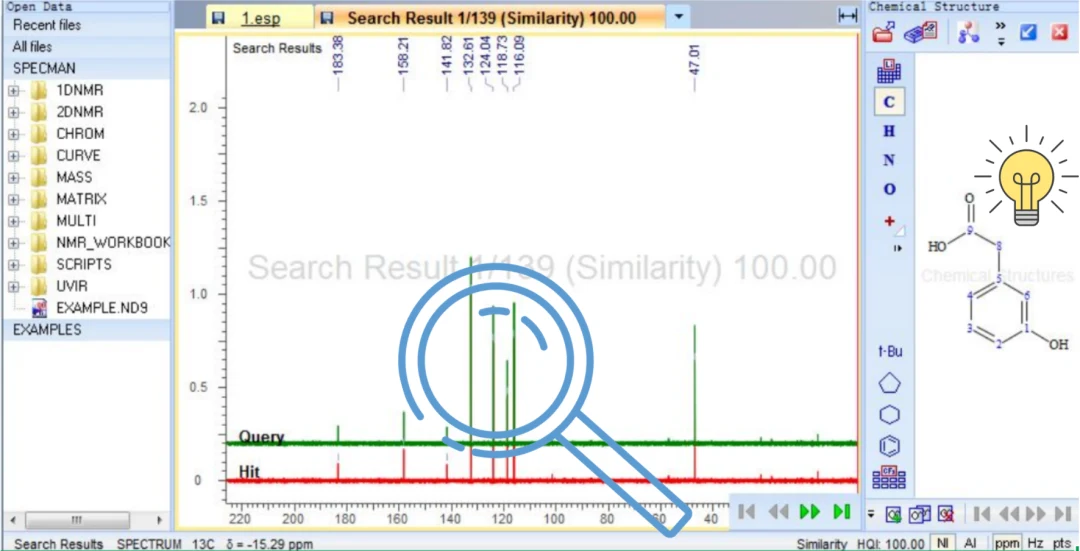Screen dimensions: 1080x551
Task: Switch axis units to Hz
Action: [1033, 543]
